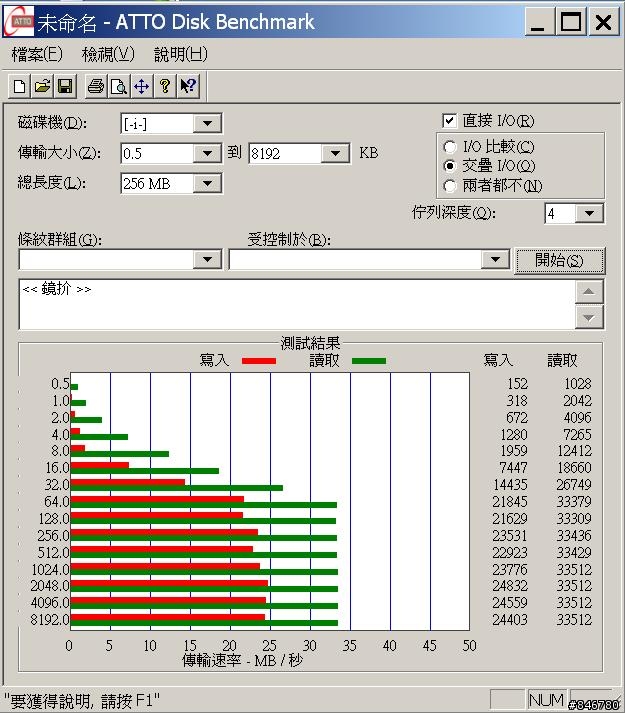Minimize the ATTO Disk Benchmark window

[x=538, y=21]
